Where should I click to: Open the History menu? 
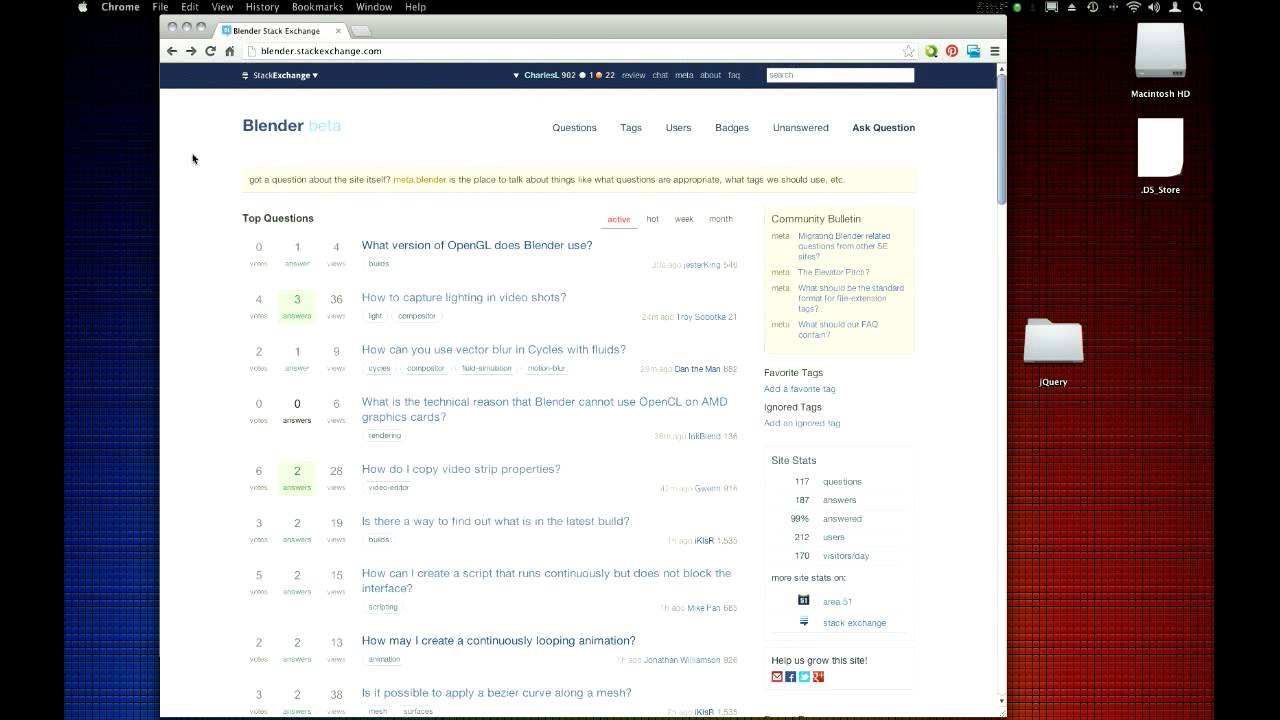[x=262, y=7]
